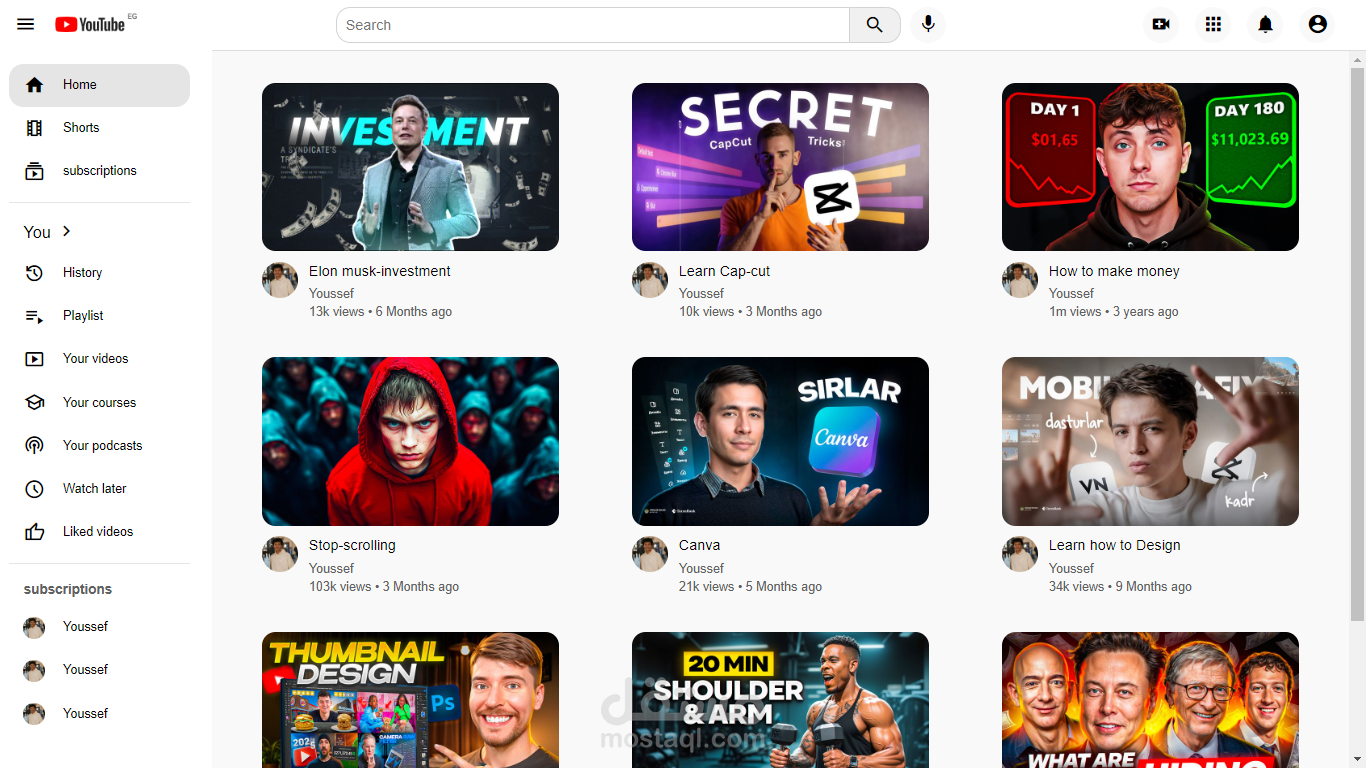Screen dimensions: 1366x768
Task: Click the Shorts icon in sidebar
Action: [35, 128]
